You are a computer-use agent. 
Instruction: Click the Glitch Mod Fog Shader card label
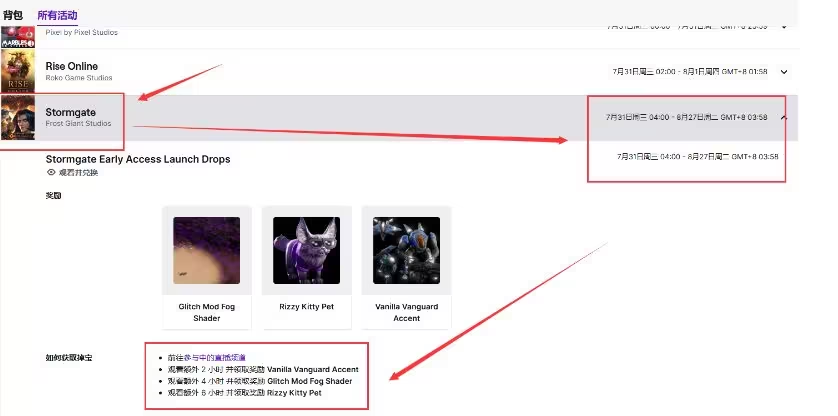pos(206,312)
